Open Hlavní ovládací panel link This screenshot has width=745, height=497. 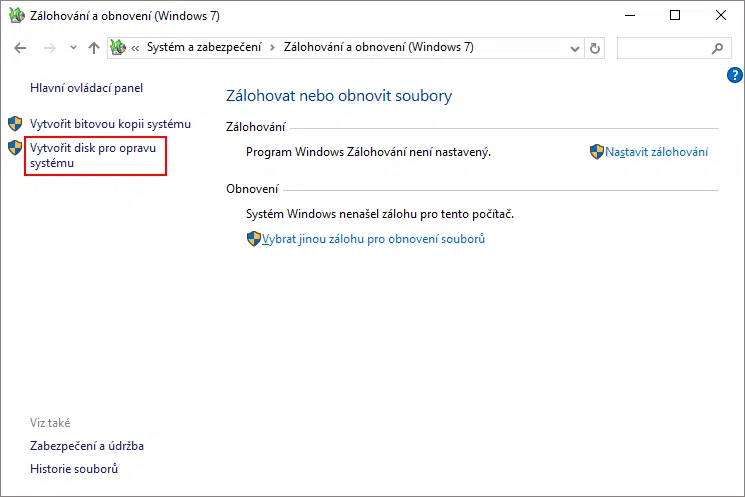pos(86,88)
